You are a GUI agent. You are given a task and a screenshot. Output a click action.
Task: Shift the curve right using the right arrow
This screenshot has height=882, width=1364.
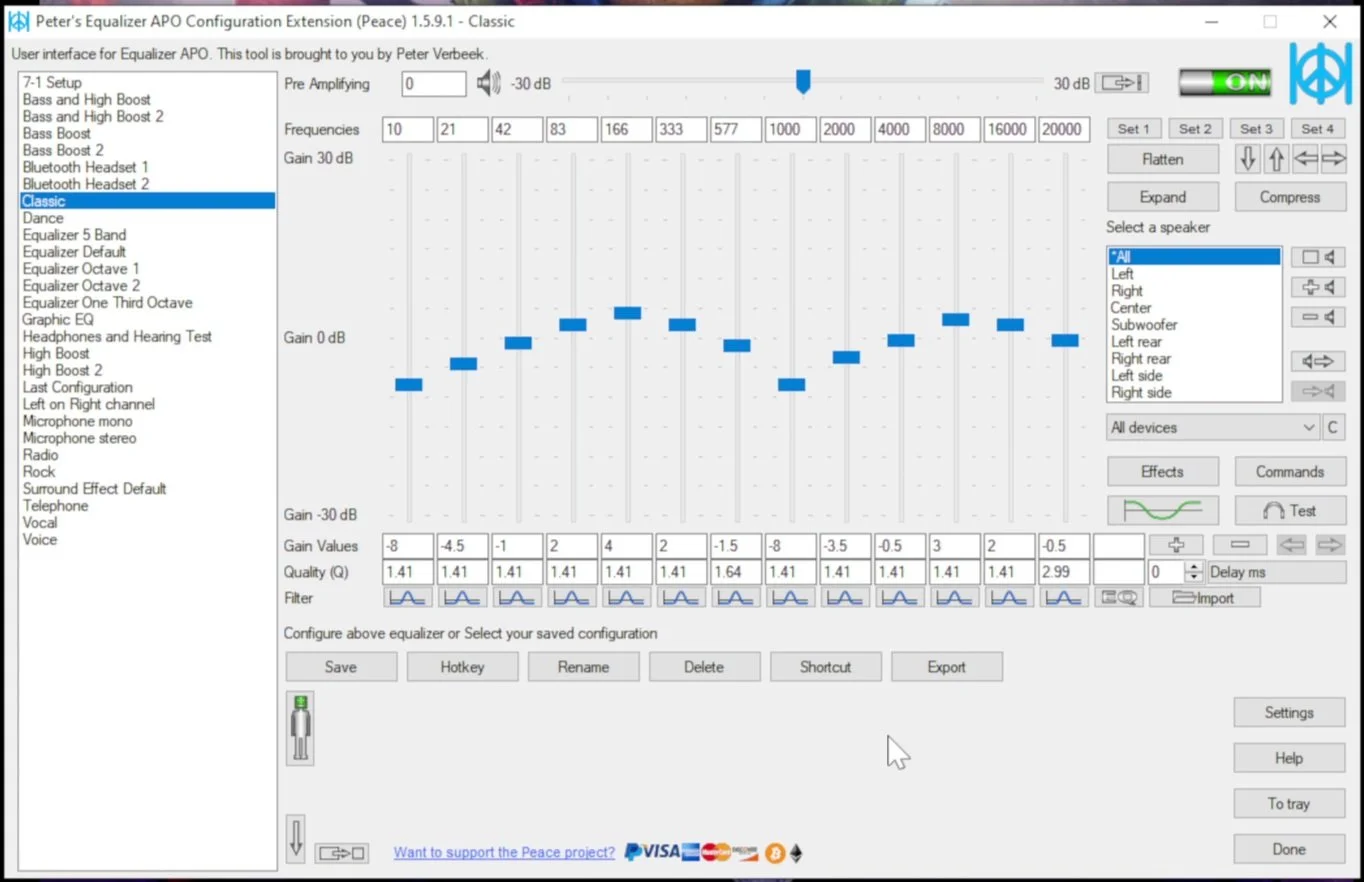click(x=1334, y=159)
